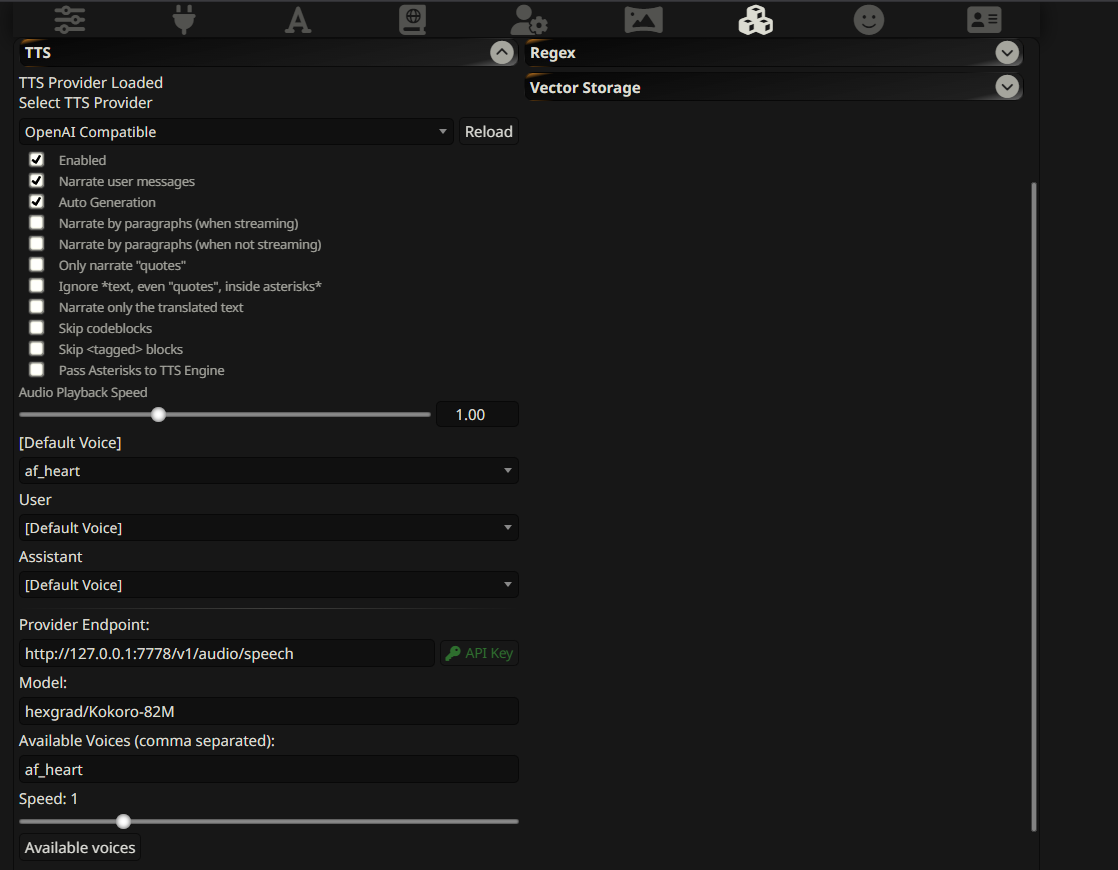Enable Only narrate "quotes" checkbox
This screenshot has width=1118, height=870.
point(37,265)
